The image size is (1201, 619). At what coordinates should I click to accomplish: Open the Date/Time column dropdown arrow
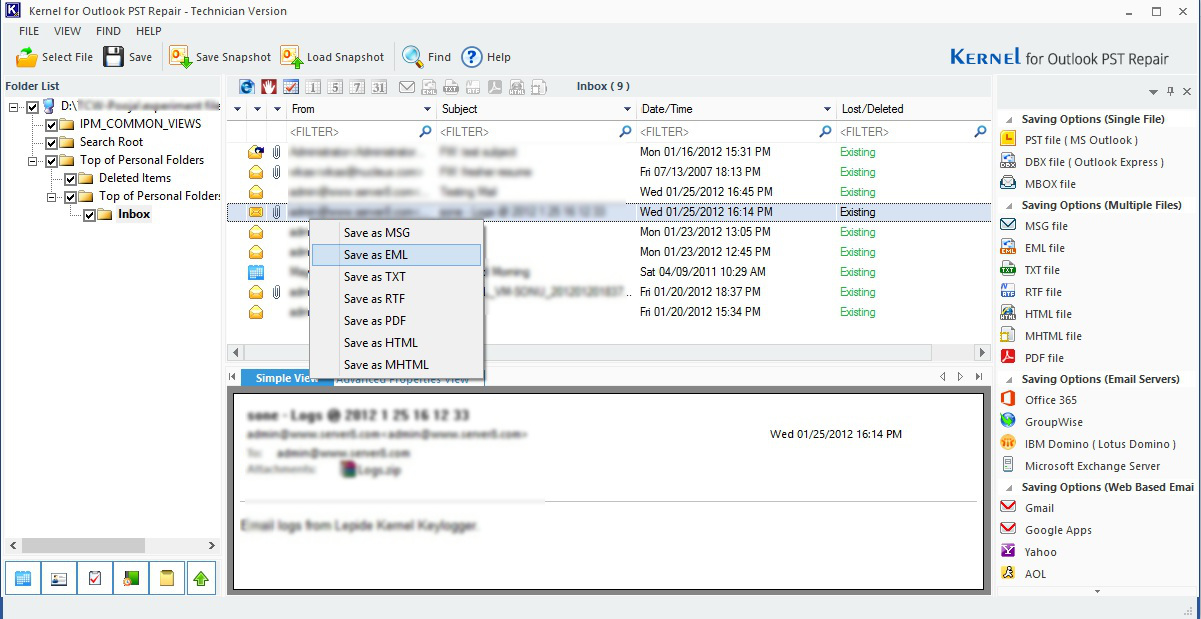coord(828,109)
